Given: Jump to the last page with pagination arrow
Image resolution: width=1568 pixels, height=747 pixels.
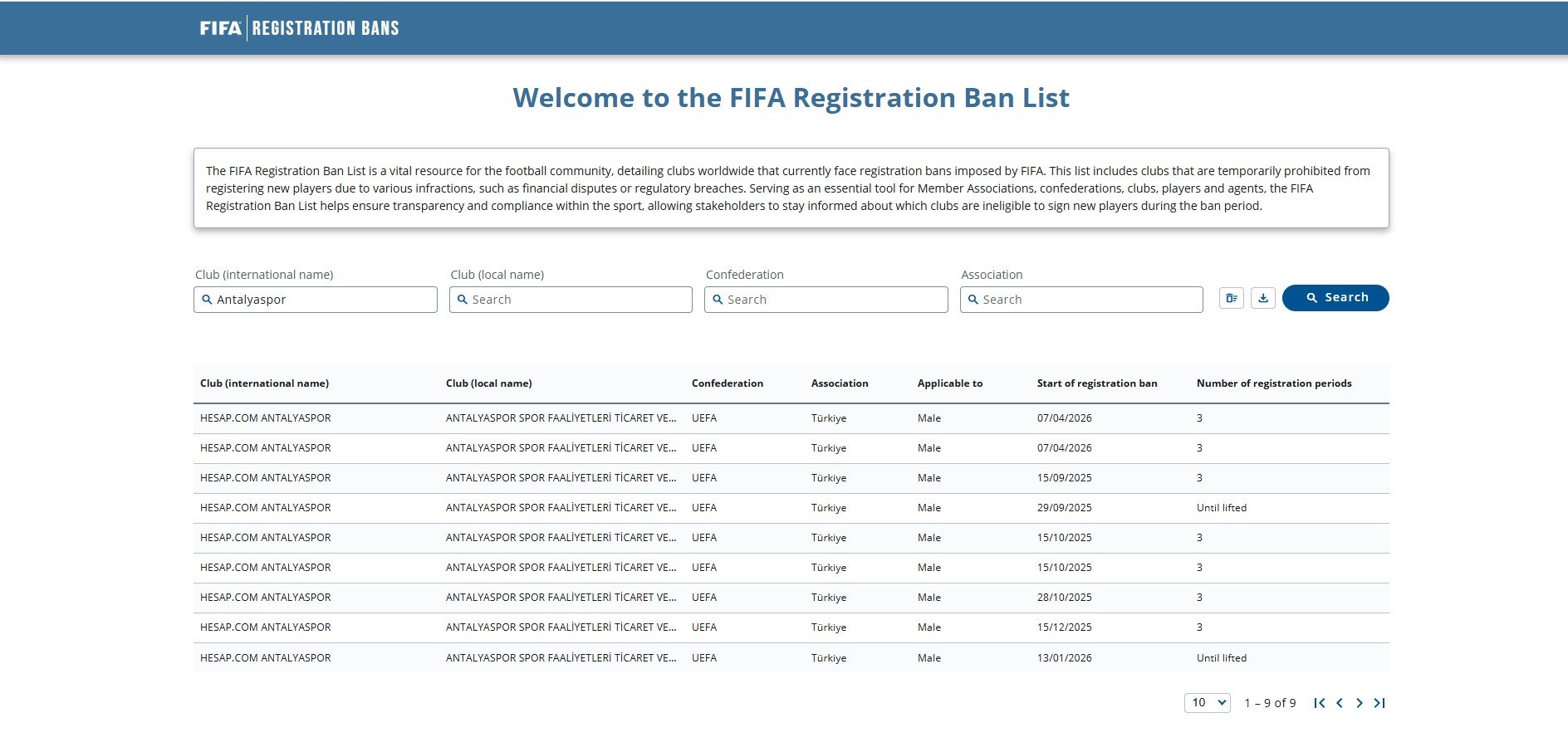Looking at the screenshot, I should click(x=1380, y=702).
